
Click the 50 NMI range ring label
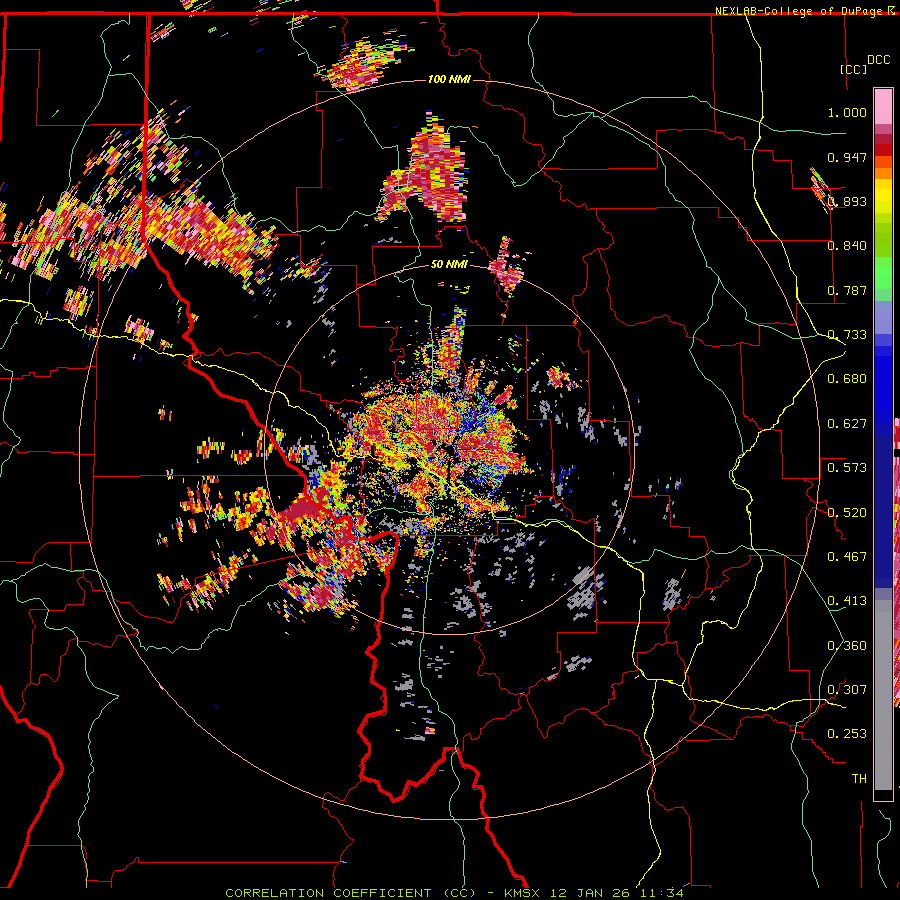tap(449, 264)
